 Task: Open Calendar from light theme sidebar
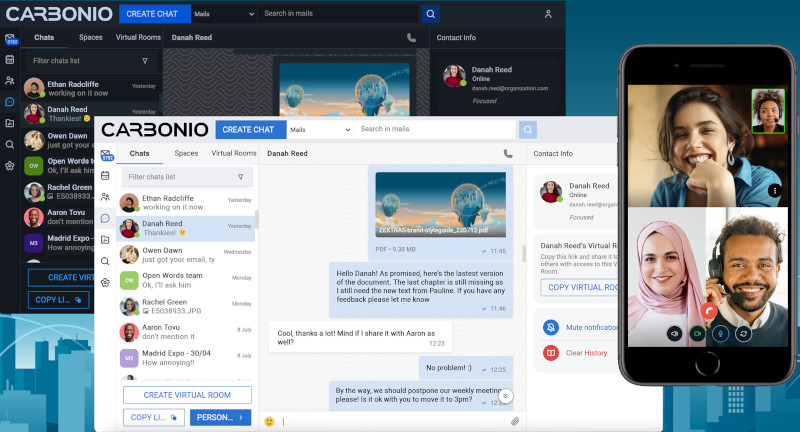point(106,176)
